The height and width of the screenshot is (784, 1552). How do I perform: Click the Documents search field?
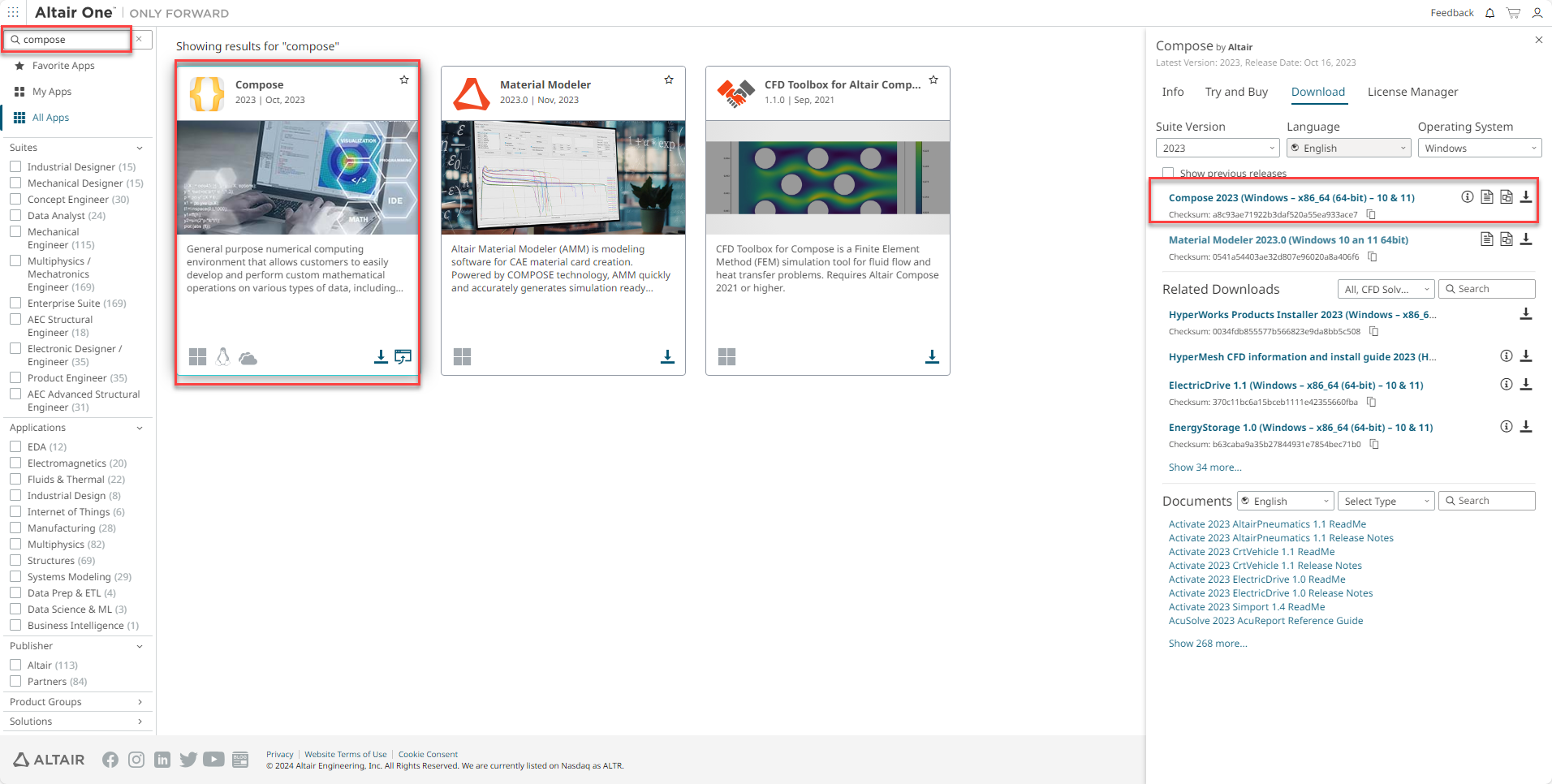tap(1487, 501)
